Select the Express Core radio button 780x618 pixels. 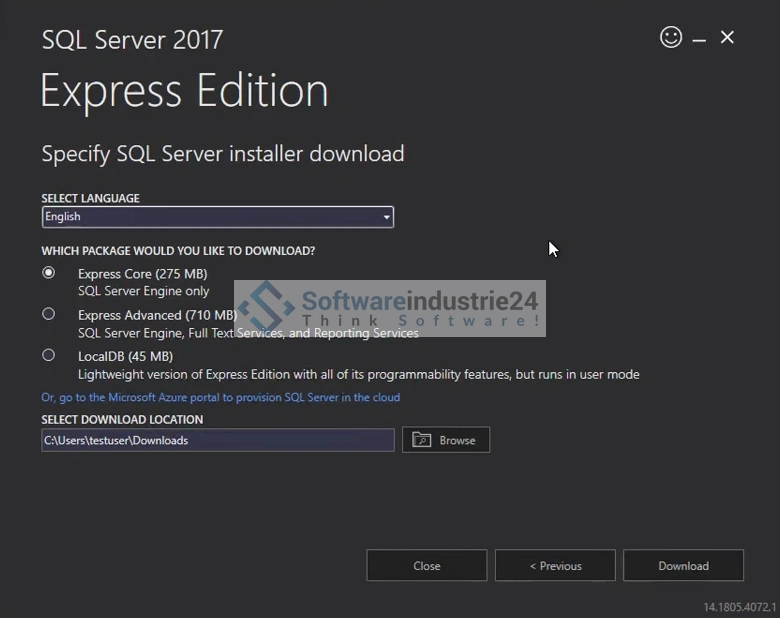coord(48,273)
